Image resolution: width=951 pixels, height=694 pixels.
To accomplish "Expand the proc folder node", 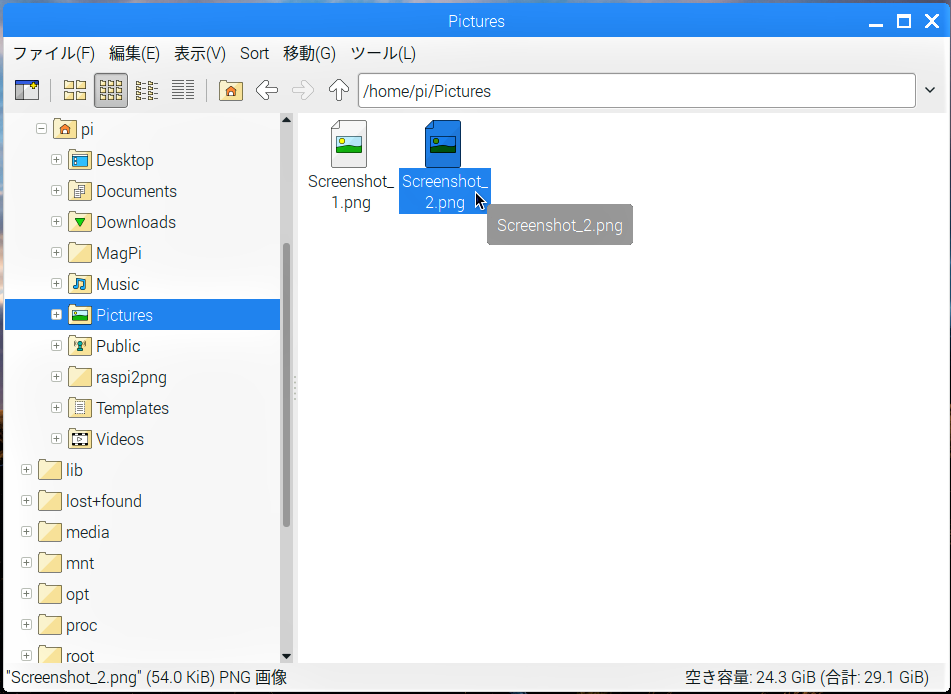I will (26, 624).
